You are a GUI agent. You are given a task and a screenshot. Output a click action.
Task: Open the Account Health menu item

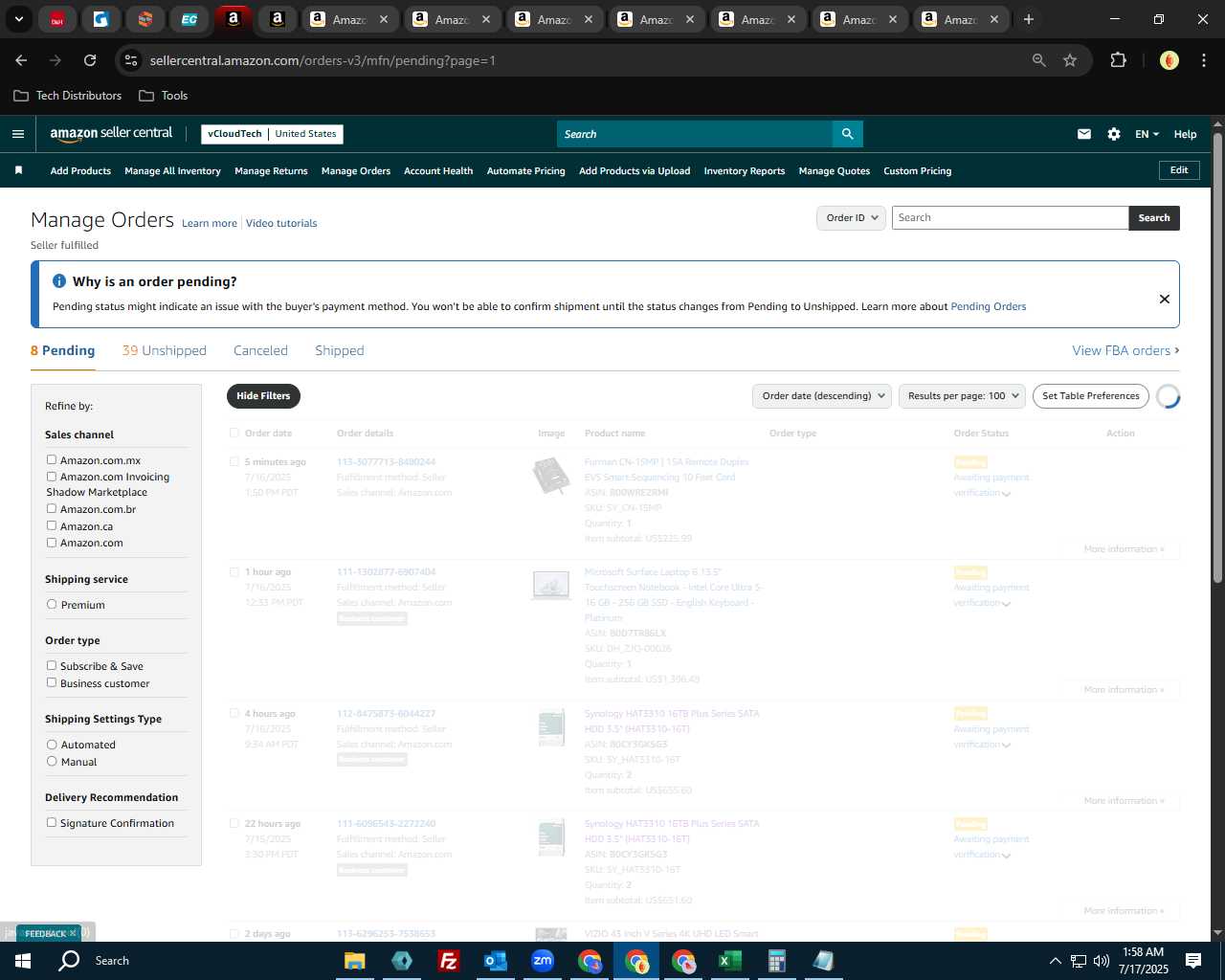point(438,171)
